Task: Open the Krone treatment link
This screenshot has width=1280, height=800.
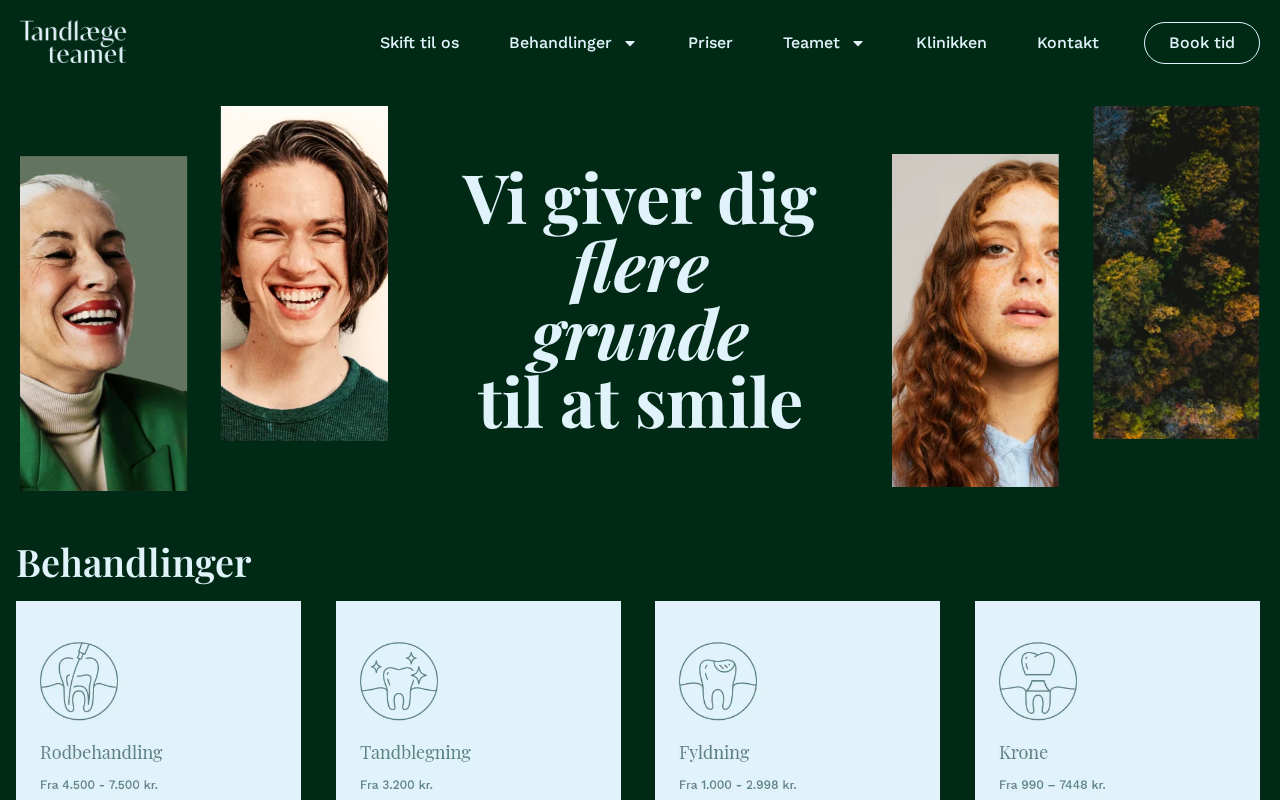Action: coord(1023,752)
